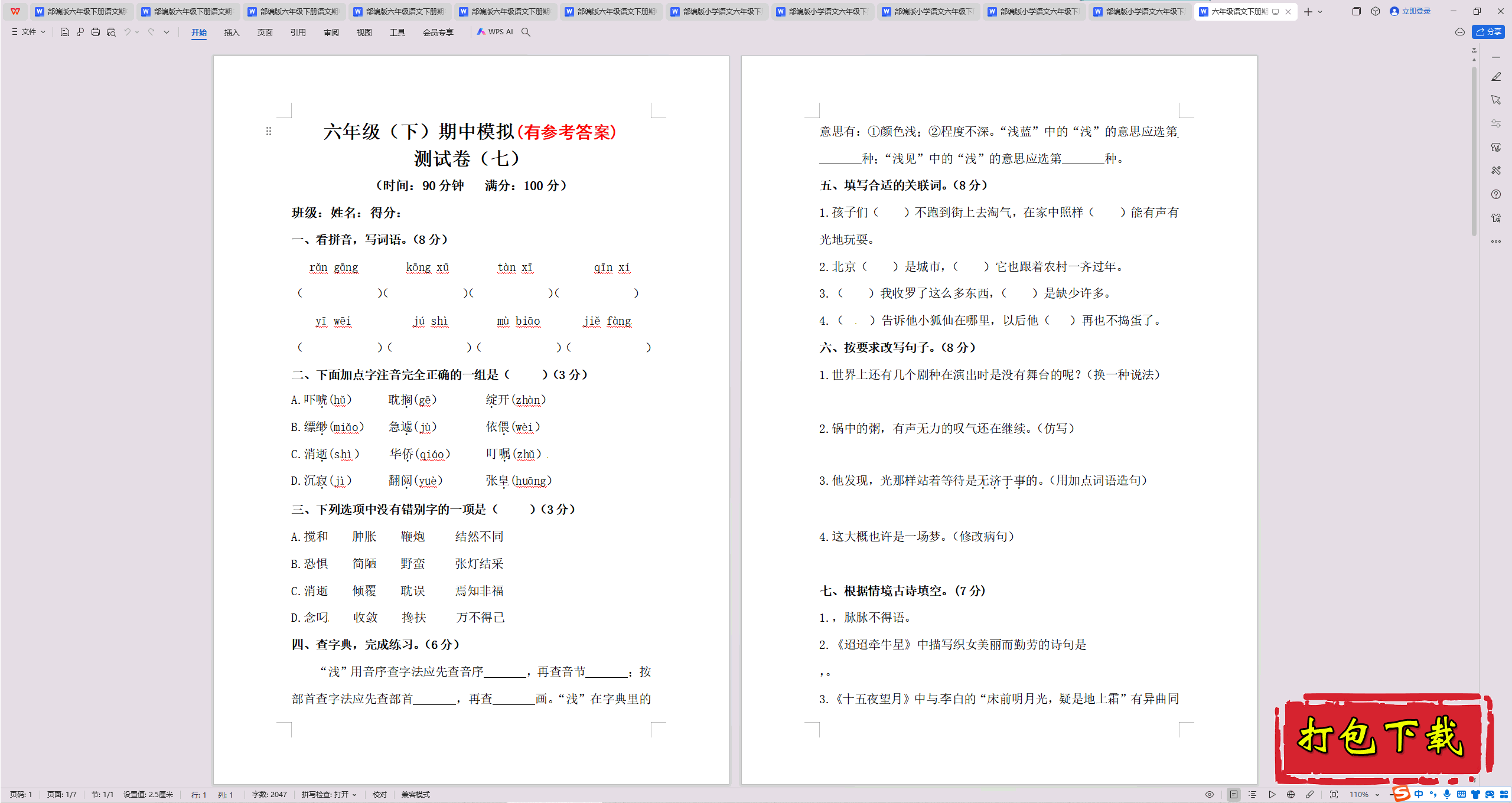1512x803 pixels.
Task: Expand quick access toolbar customize arrow
Action: (167, 32)
